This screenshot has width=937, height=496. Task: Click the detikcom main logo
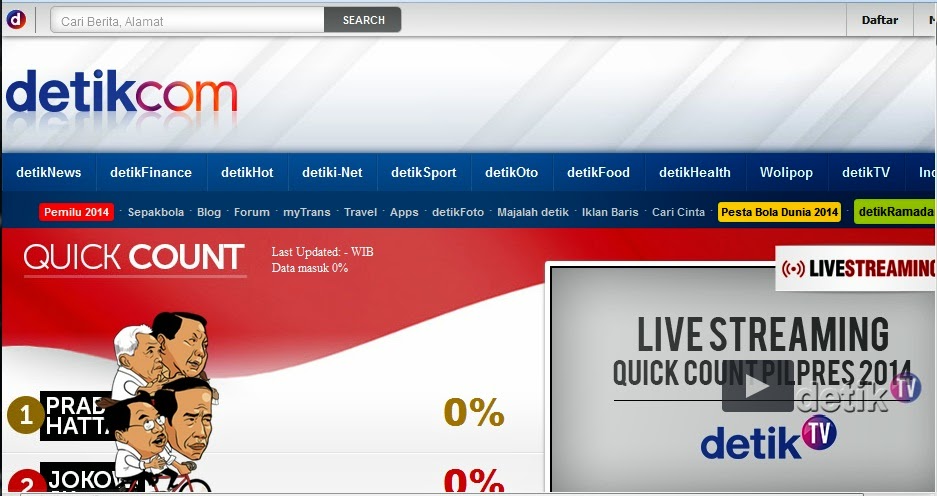tap(121, 91)
